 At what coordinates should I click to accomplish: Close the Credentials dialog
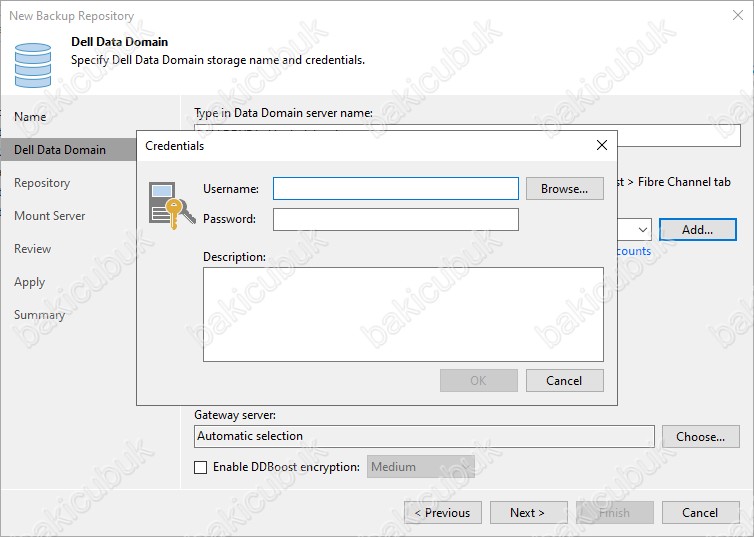[x=602, y=145]
